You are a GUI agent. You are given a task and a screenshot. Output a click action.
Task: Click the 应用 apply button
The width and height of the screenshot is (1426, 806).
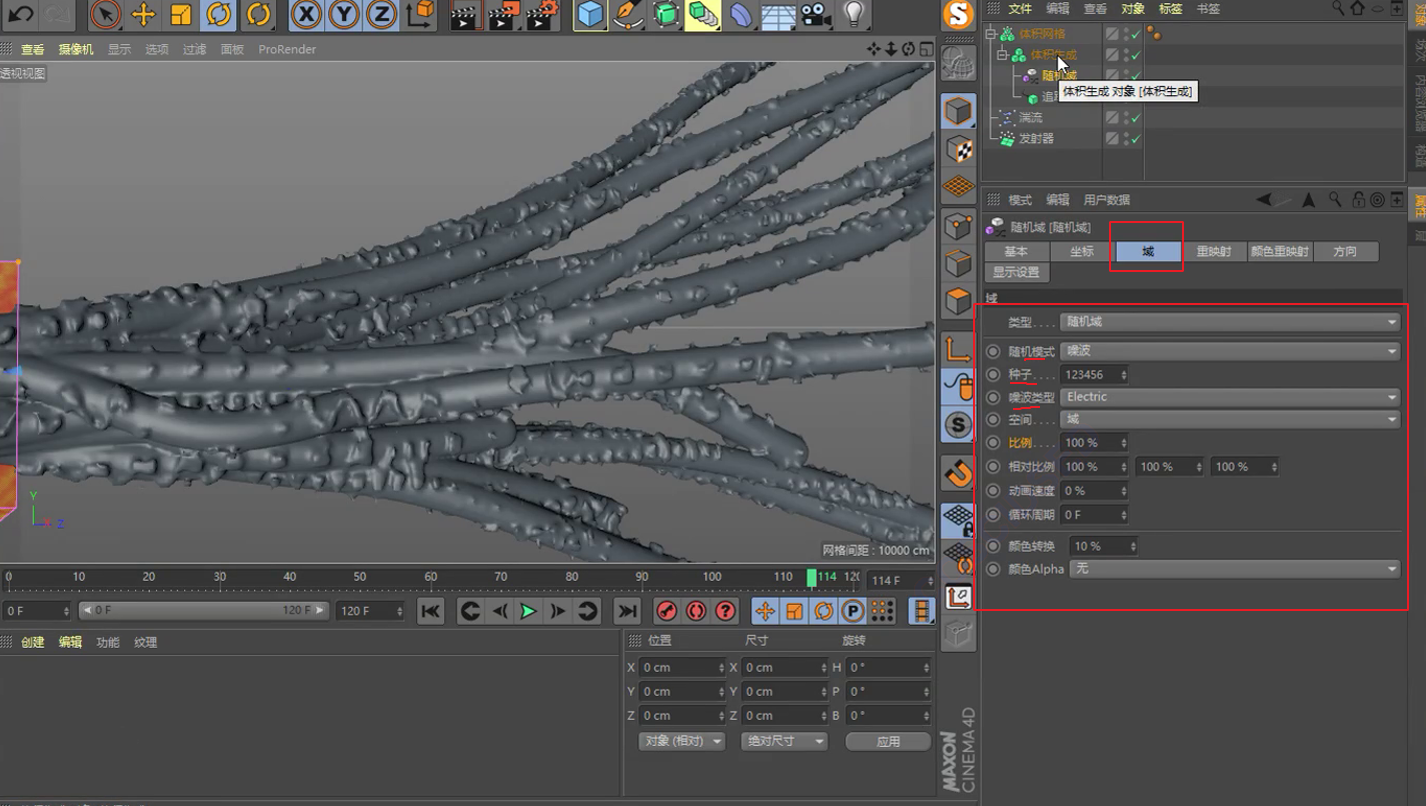point(888,741)
